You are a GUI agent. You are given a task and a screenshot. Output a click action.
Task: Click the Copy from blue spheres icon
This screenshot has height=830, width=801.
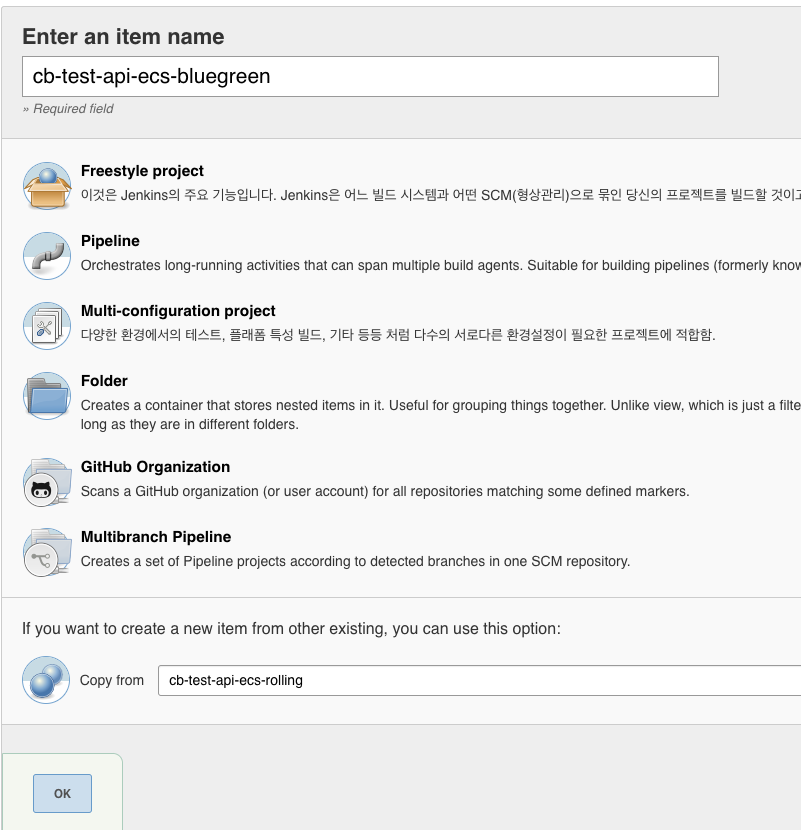(x=46, y=680)
